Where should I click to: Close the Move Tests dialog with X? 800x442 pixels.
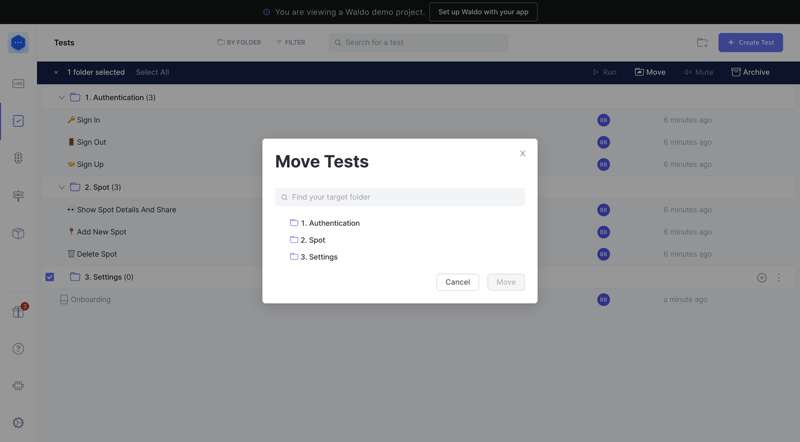(522, 154)
